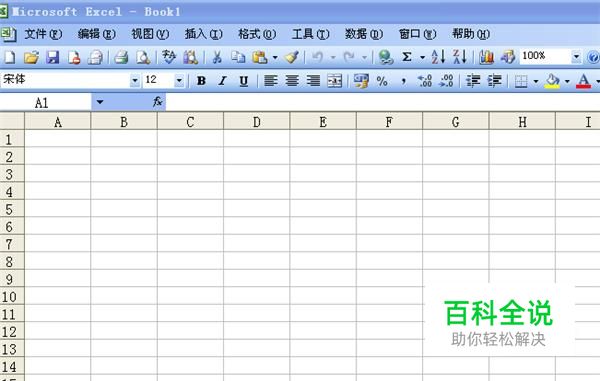Increase decimal places
Image resolution: width=600 pixels, height=381 pixels.
click(x=425, y=81)
